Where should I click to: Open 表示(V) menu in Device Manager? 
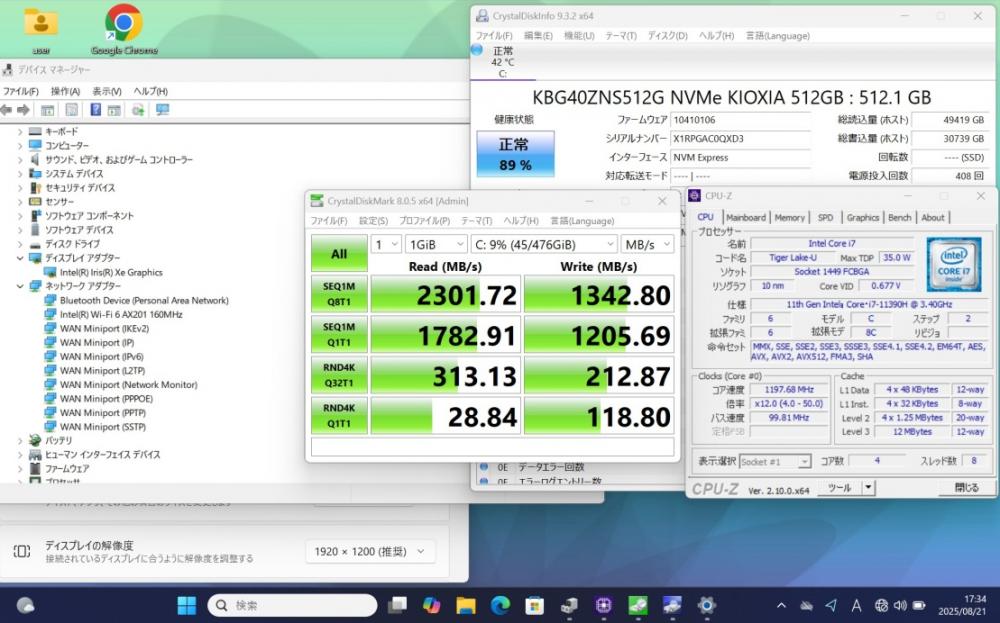click(x=107, y=91)
